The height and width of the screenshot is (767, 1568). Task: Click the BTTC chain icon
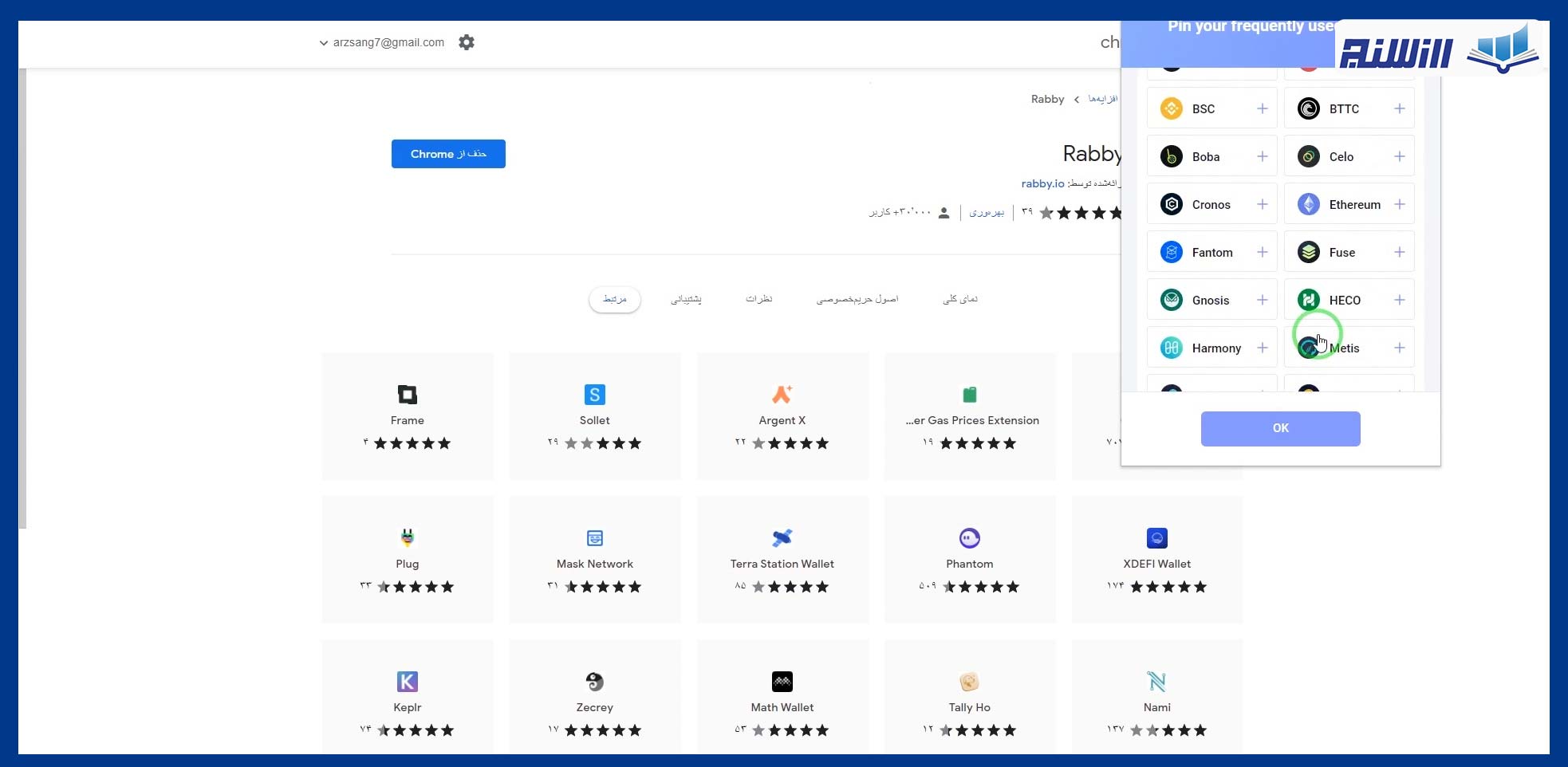click(x=1308, y=108)
